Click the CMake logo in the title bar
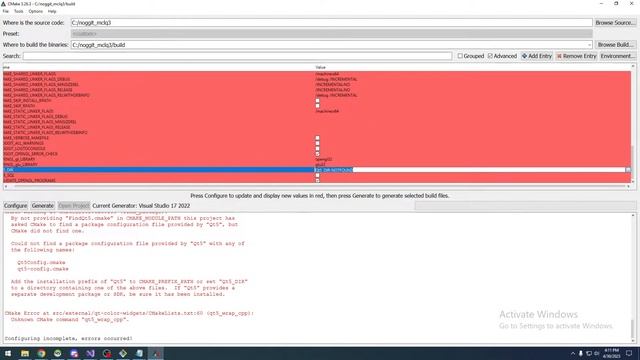 click(x=4, y=4)
